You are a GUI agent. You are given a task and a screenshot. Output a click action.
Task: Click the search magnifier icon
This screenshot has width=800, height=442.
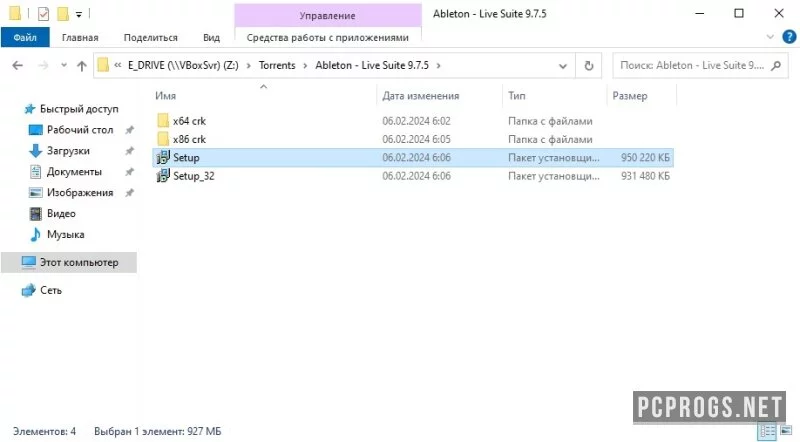tap(776, 65)
